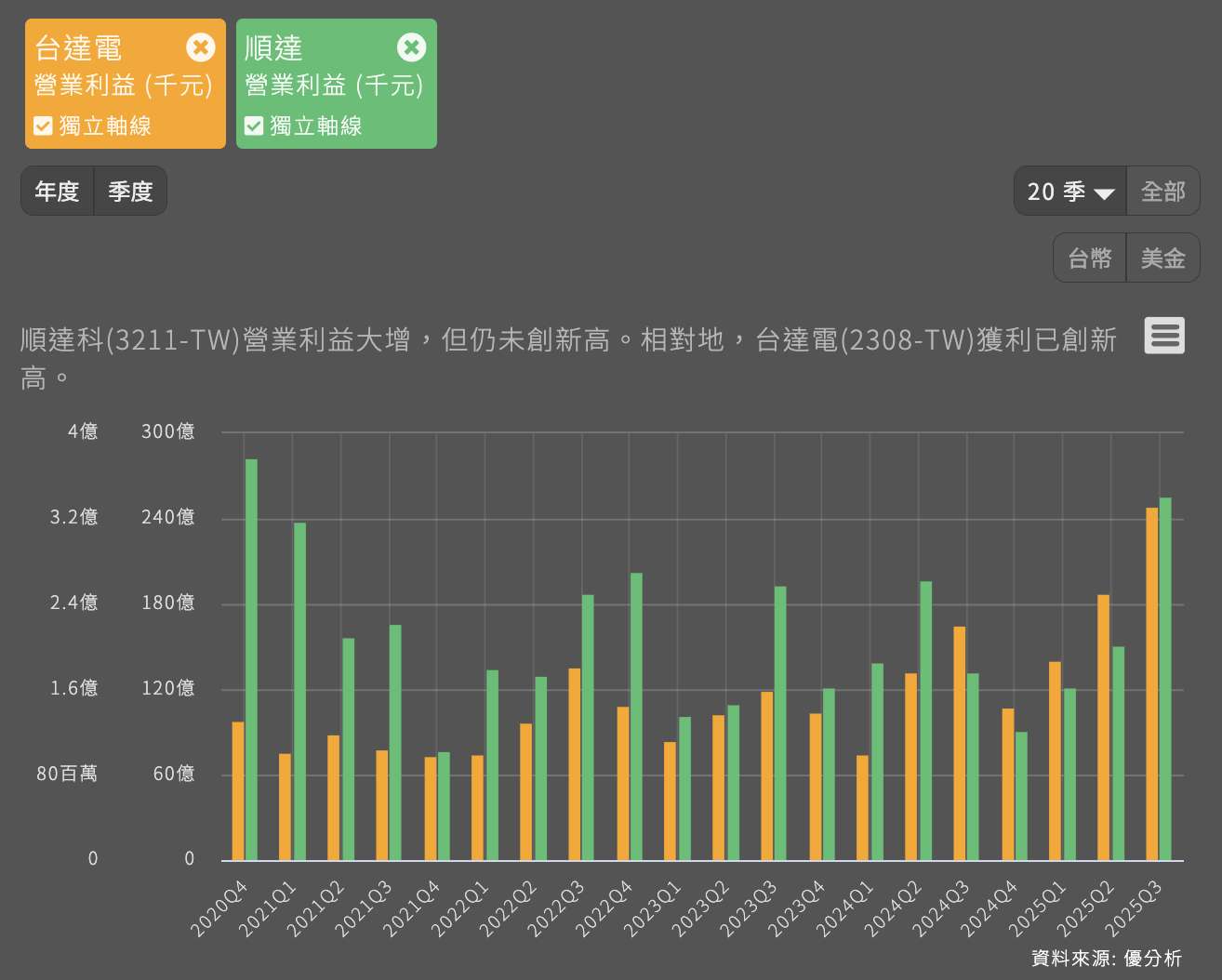Click the green 2022Q4 bar
Screen dimensions: 1222x980
tap(636, 716)
